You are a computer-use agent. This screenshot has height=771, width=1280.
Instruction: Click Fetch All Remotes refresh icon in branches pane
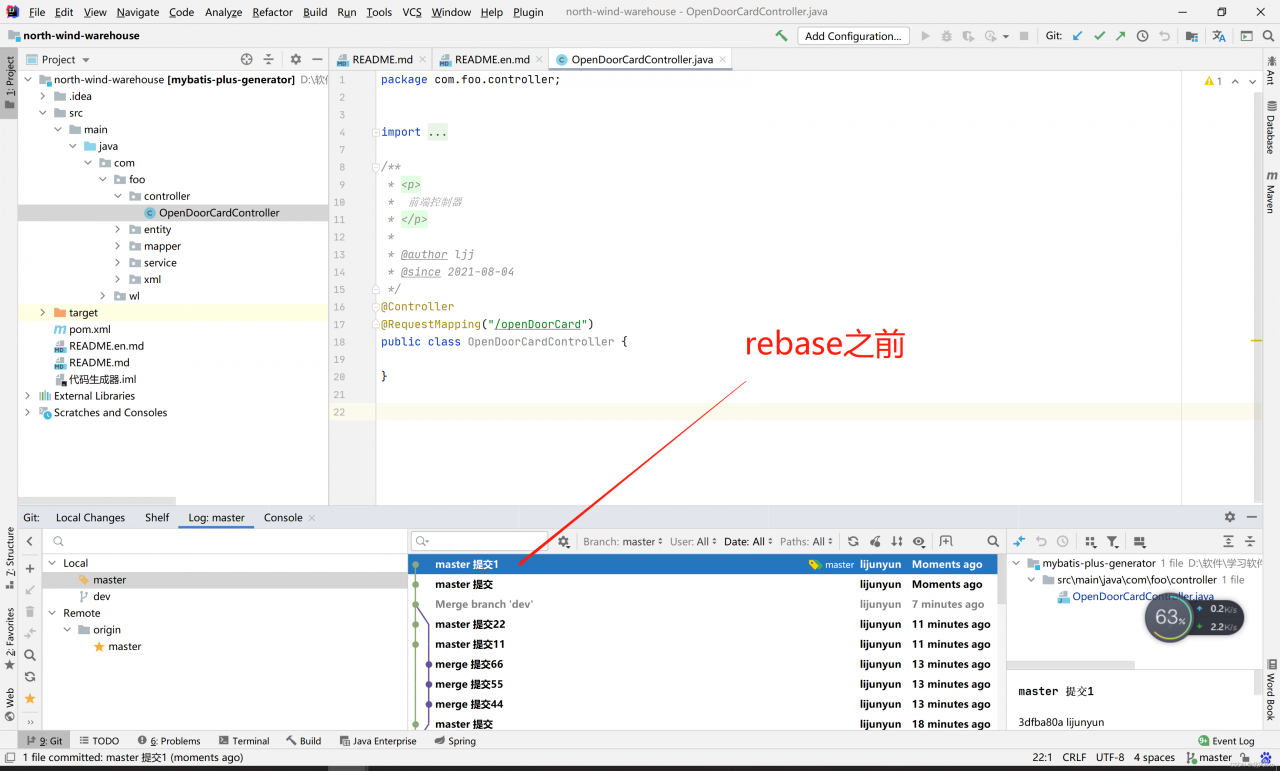(30, 677)
